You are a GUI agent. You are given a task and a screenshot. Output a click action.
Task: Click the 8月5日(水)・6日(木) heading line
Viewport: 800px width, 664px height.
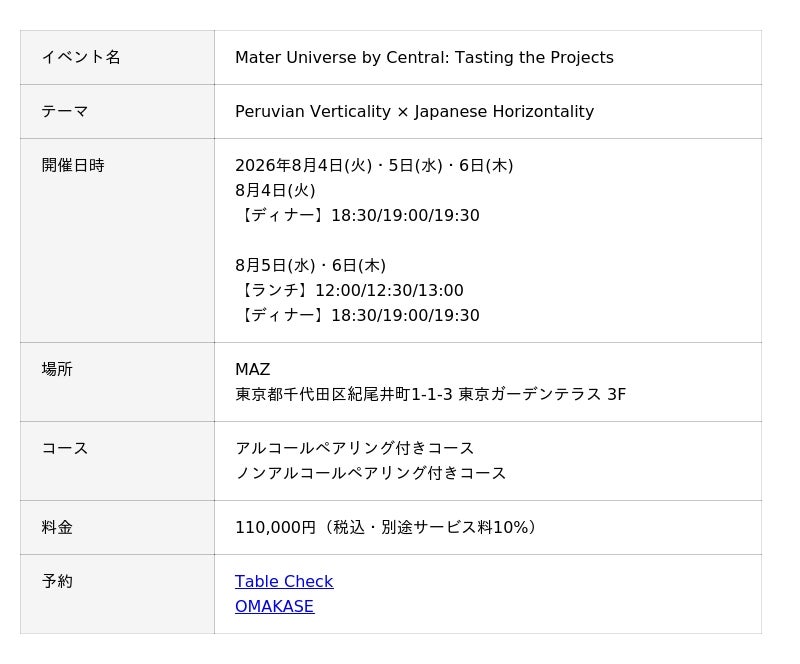click(x=310, y=265)
